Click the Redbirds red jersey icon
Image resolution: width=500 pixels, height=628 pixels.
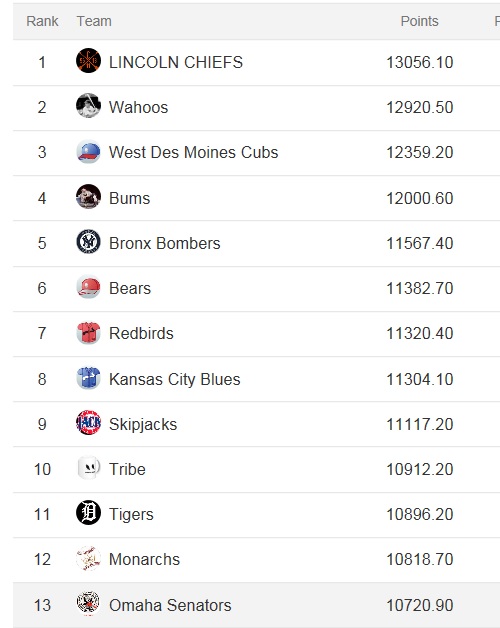(x=88, y=332)
